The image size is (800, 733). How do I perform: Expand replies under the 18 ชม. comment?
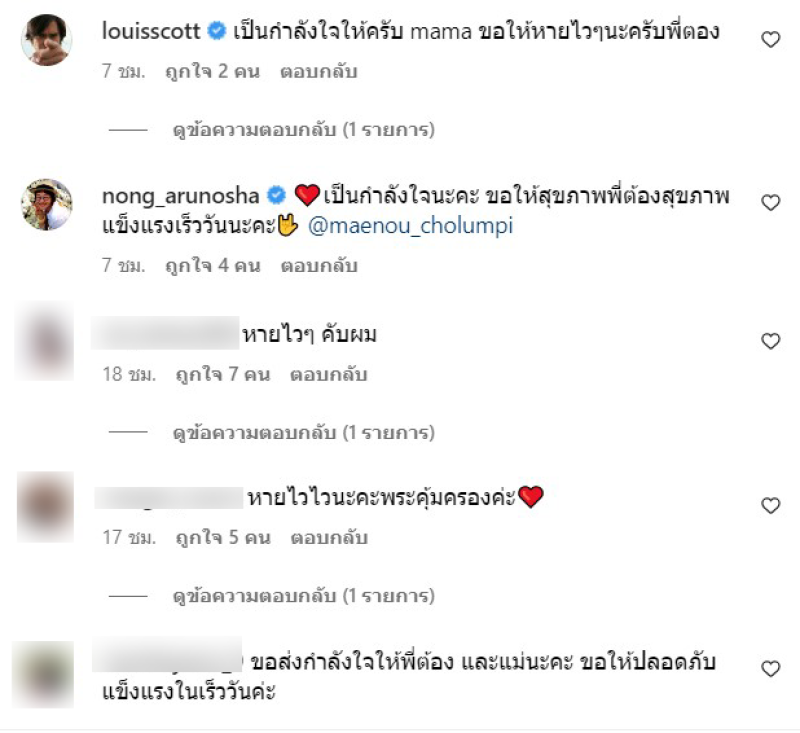point(304,433)
